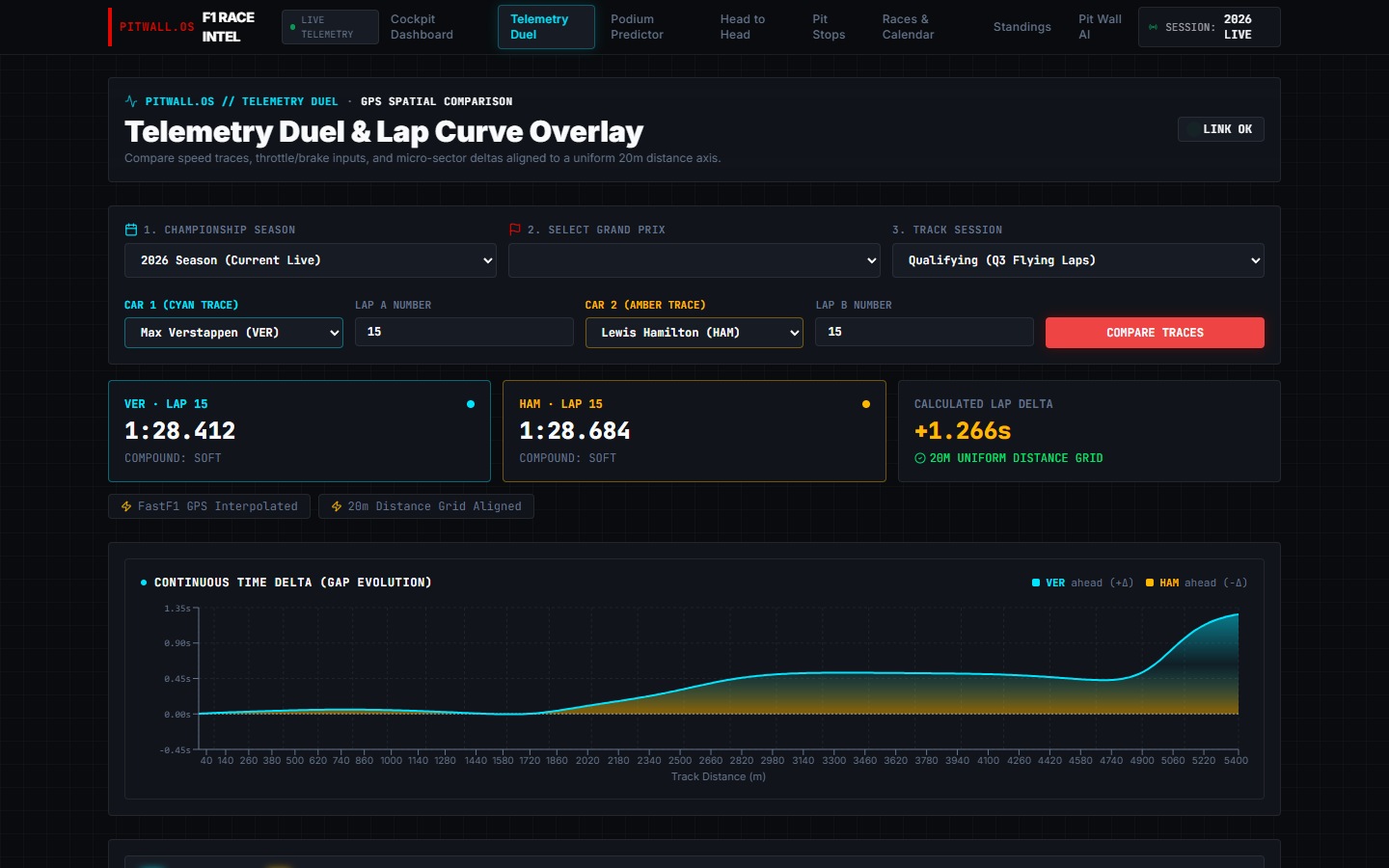The image size is (1389, 868).
Task: Open the Championship Season dropdown
Action: [311, 260]
